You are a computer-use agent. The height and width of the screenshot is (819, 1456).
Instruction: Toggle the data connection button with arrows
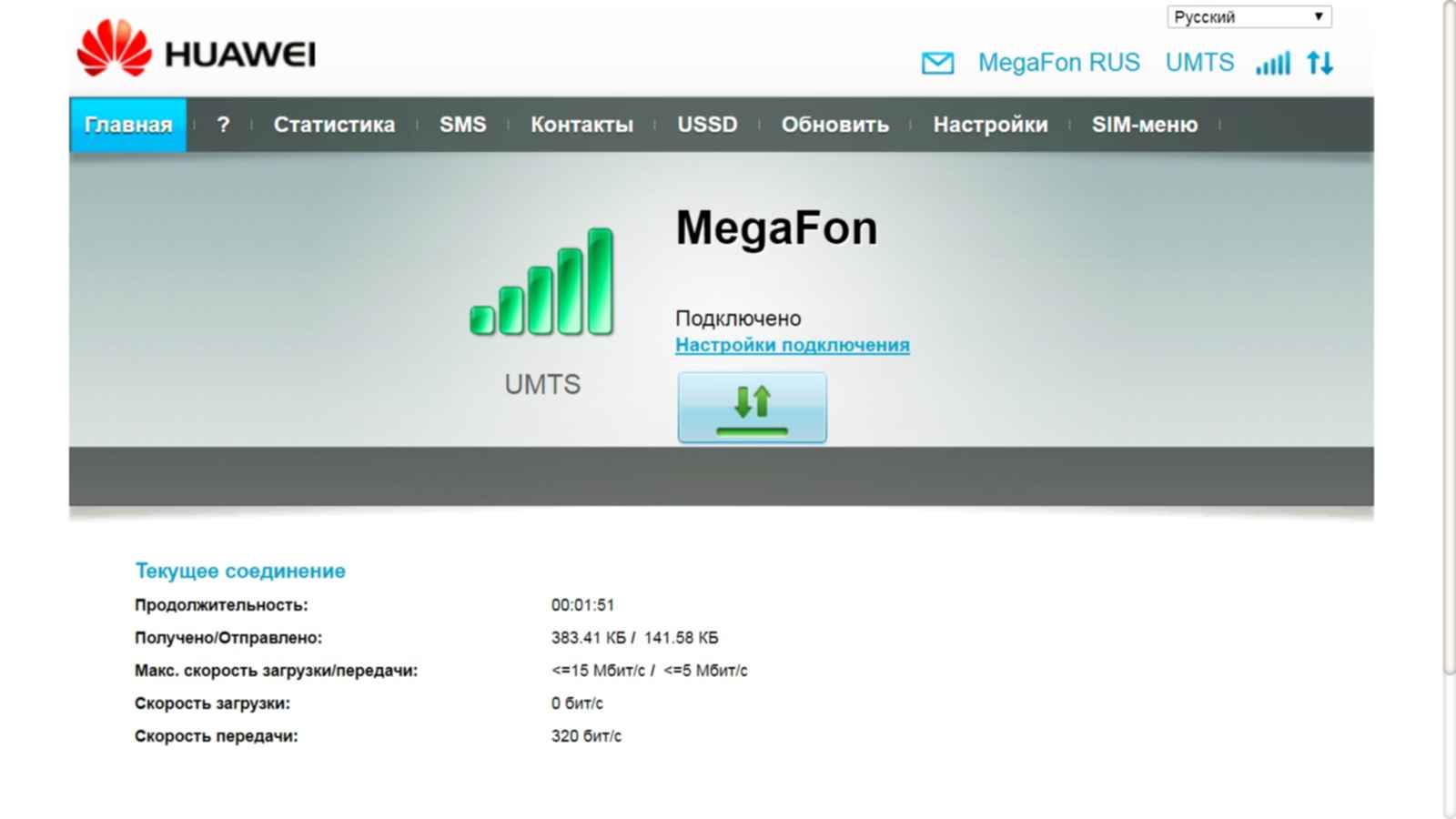coord(752,407)
